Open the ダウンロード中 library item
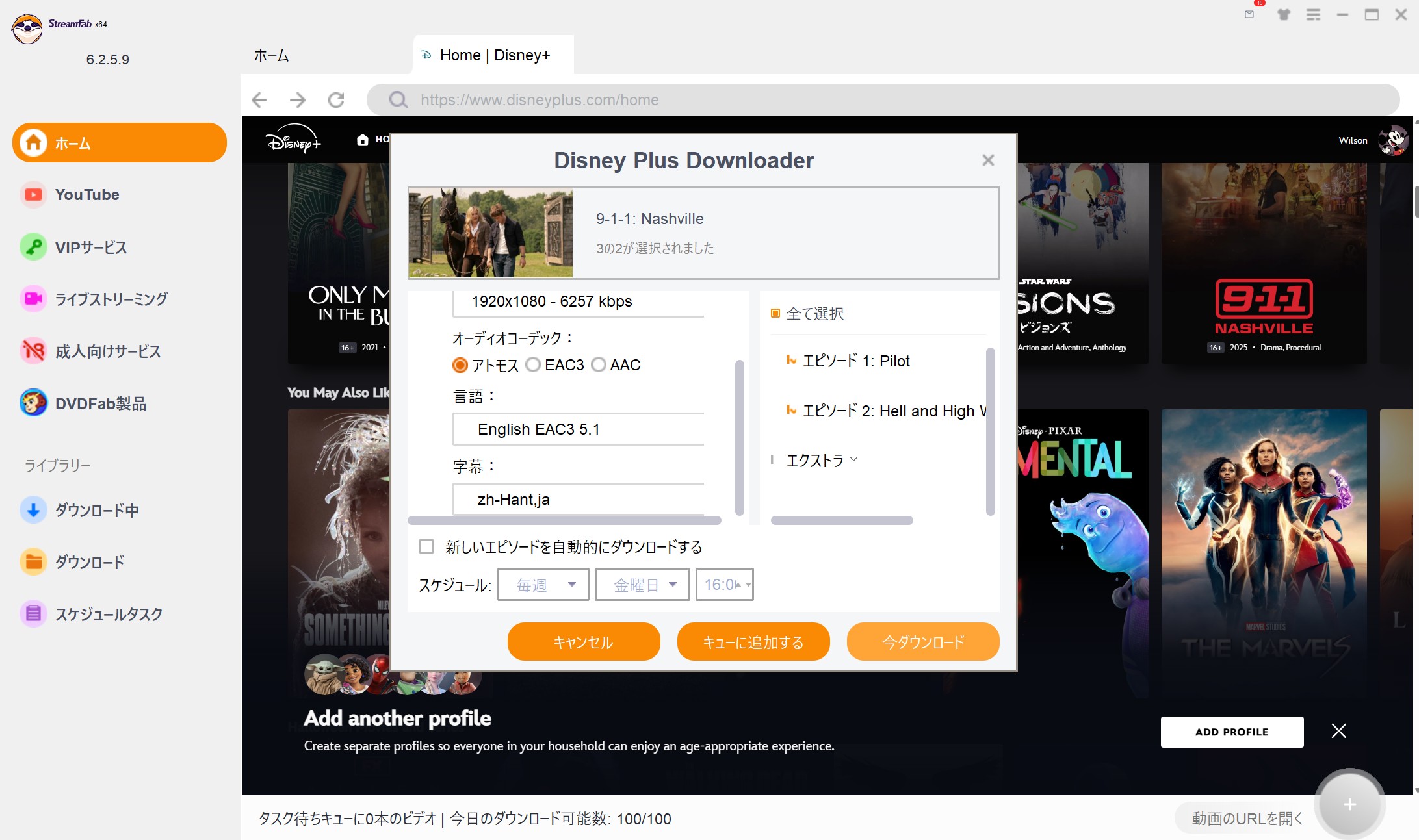This screenshot has height=840, width=1419. (x=96, y=511)
